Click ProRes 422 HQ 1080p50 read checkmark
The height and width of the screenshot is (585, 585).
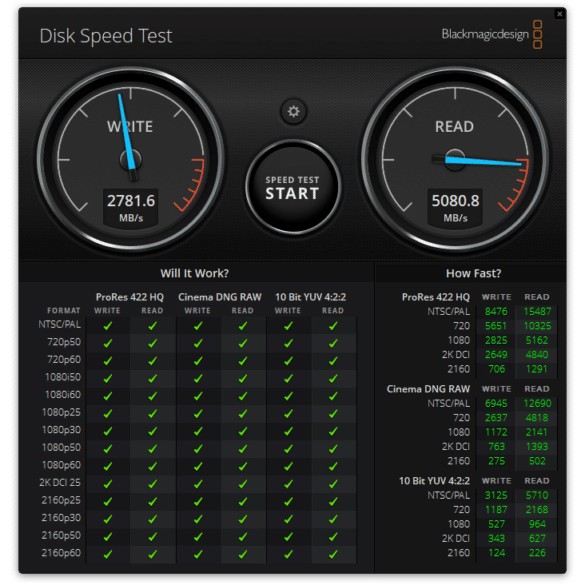click(x=152, y=449)
